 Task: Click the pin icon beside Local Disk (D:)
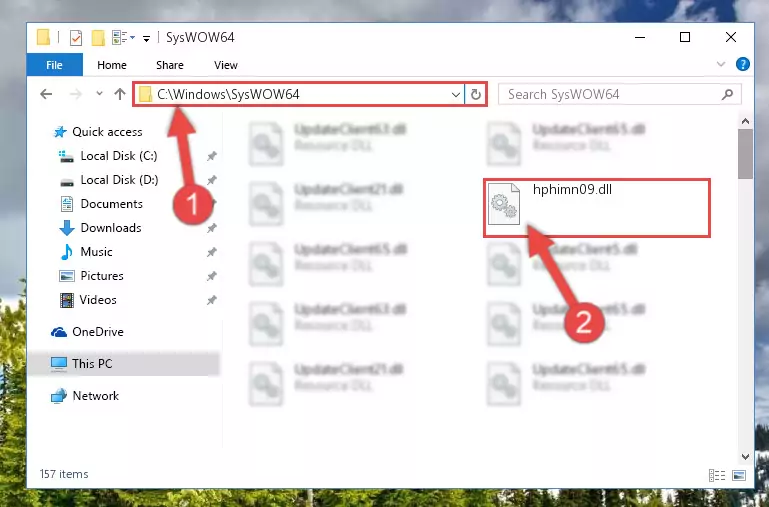click(x=211, y=180)
